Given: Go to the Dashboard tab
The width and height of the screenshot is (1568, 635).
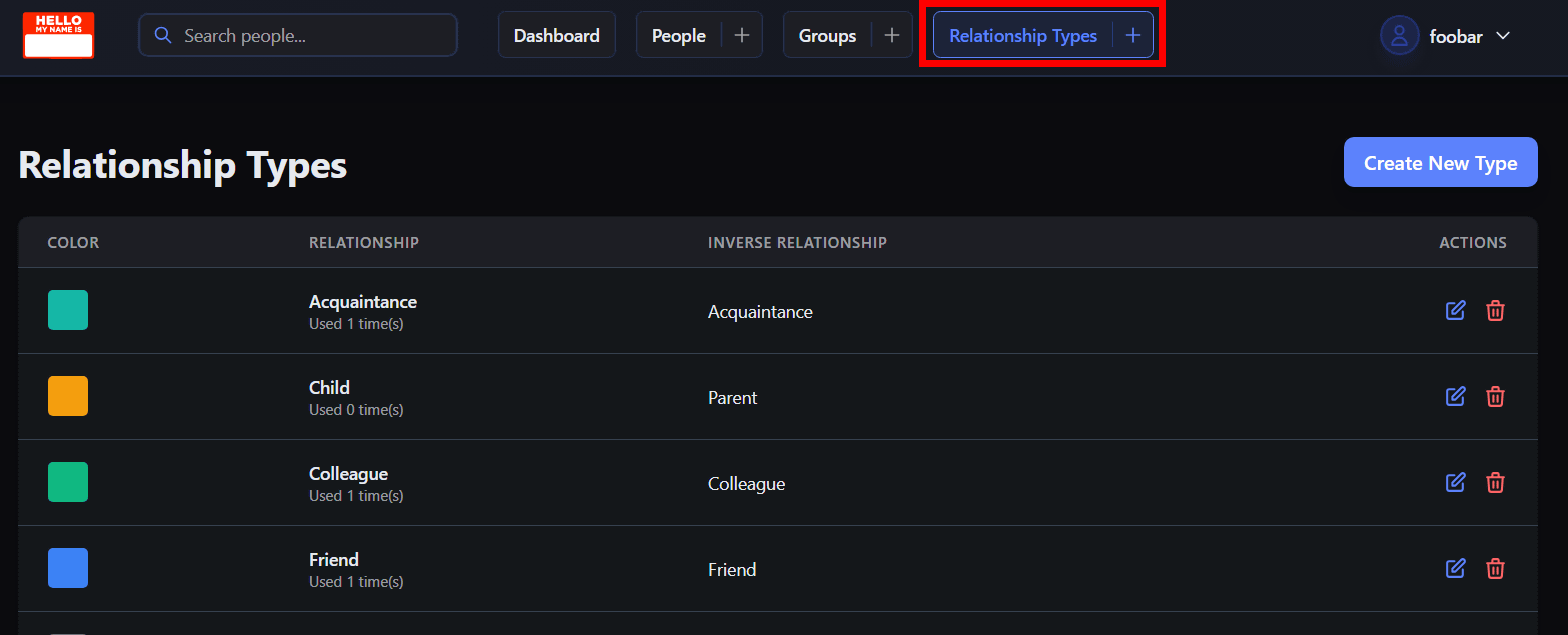Looking at the screenshot, I should click(556, 36).
